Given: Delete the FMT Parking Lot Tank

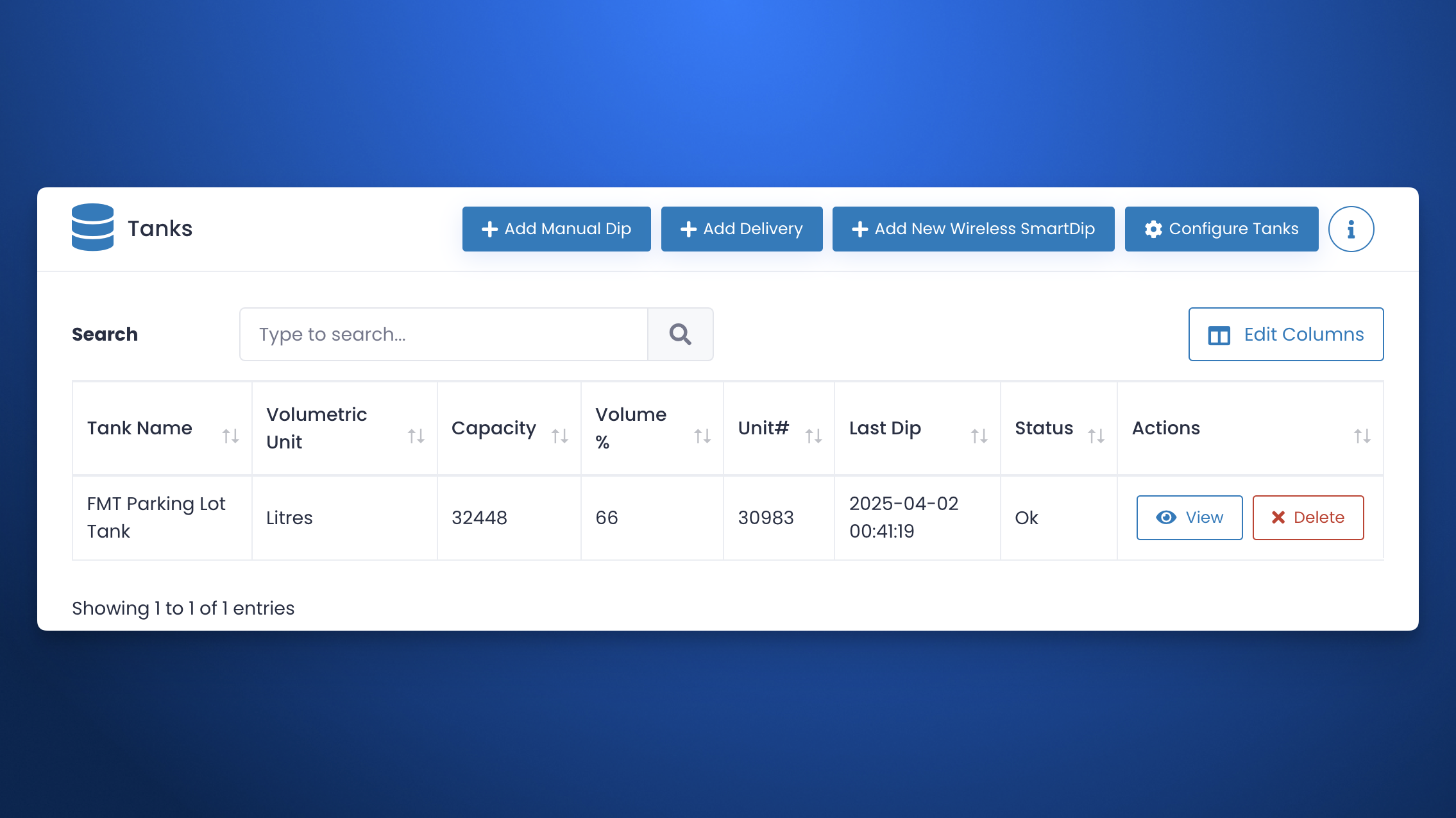Looking at the screenshot, I should [1308, 517].
